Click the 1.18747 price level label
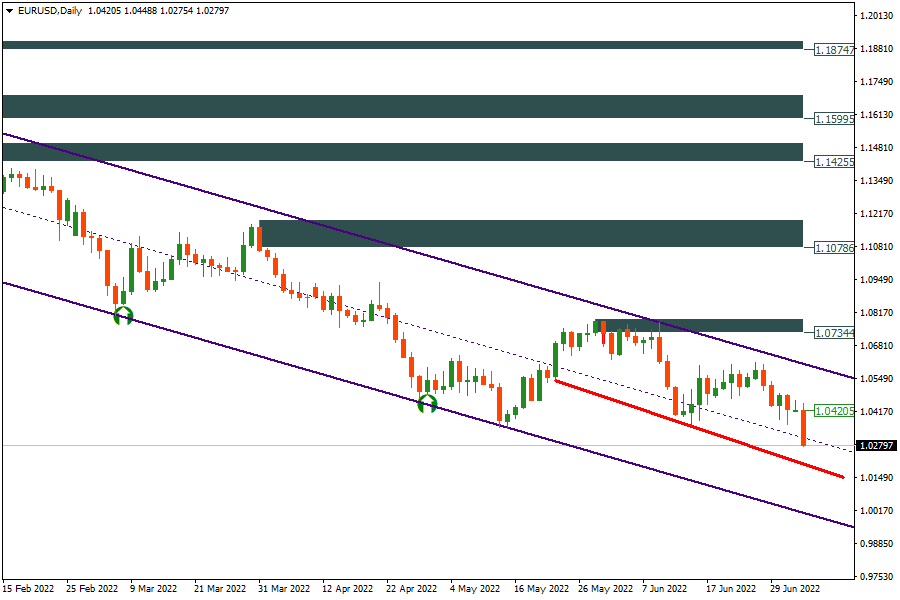Viewport: 900px width, 600px height. coord(834,49)
